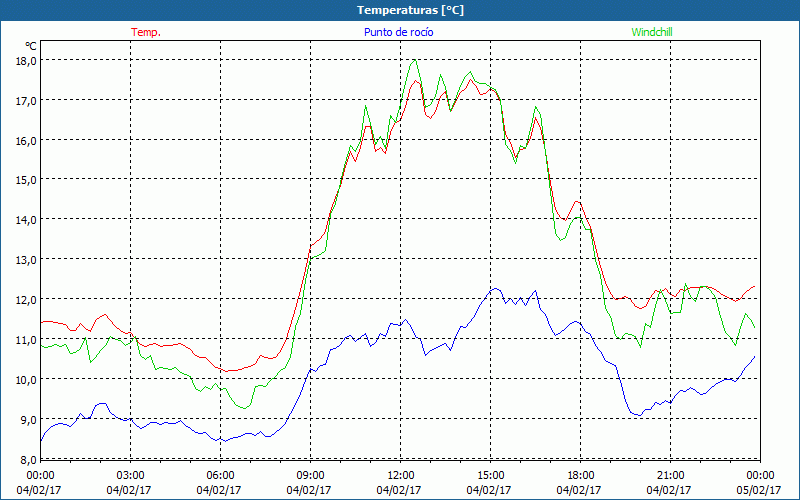
Task: Select the green 'Windchill' legend label
Action: coord(652,32)
